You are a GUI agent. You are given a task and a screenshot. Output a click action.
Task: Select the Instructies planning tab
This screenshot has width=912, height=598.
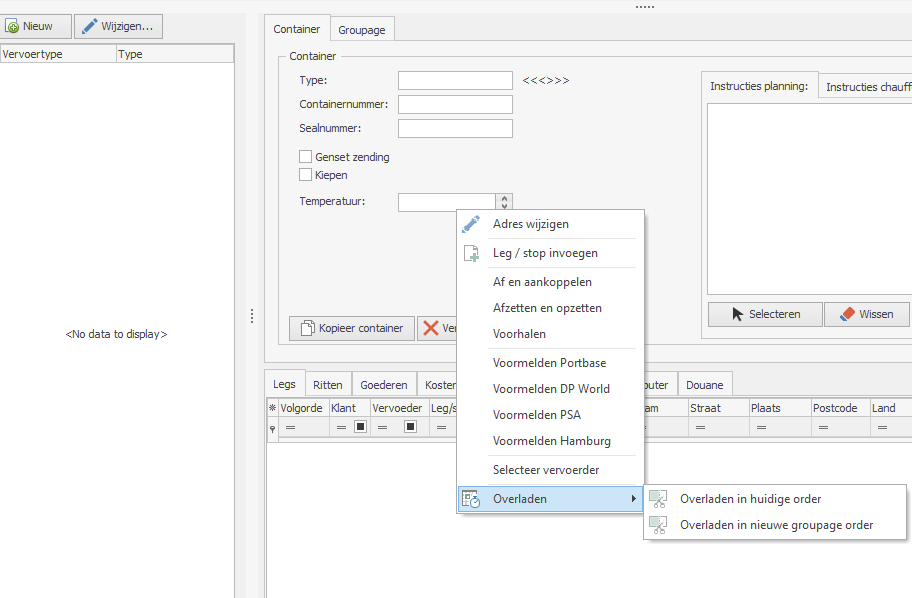759,86
